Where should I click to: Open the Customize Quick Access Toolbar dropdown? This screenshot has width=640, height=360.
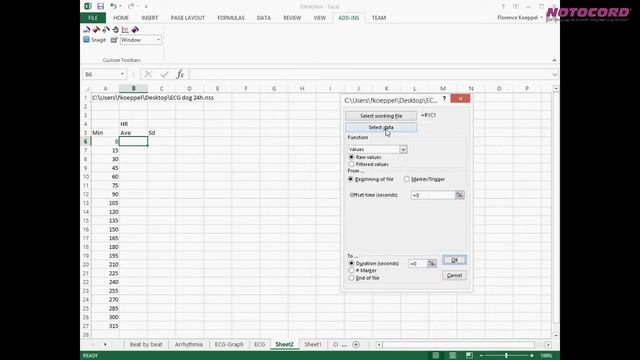click(x=146, y=7)
